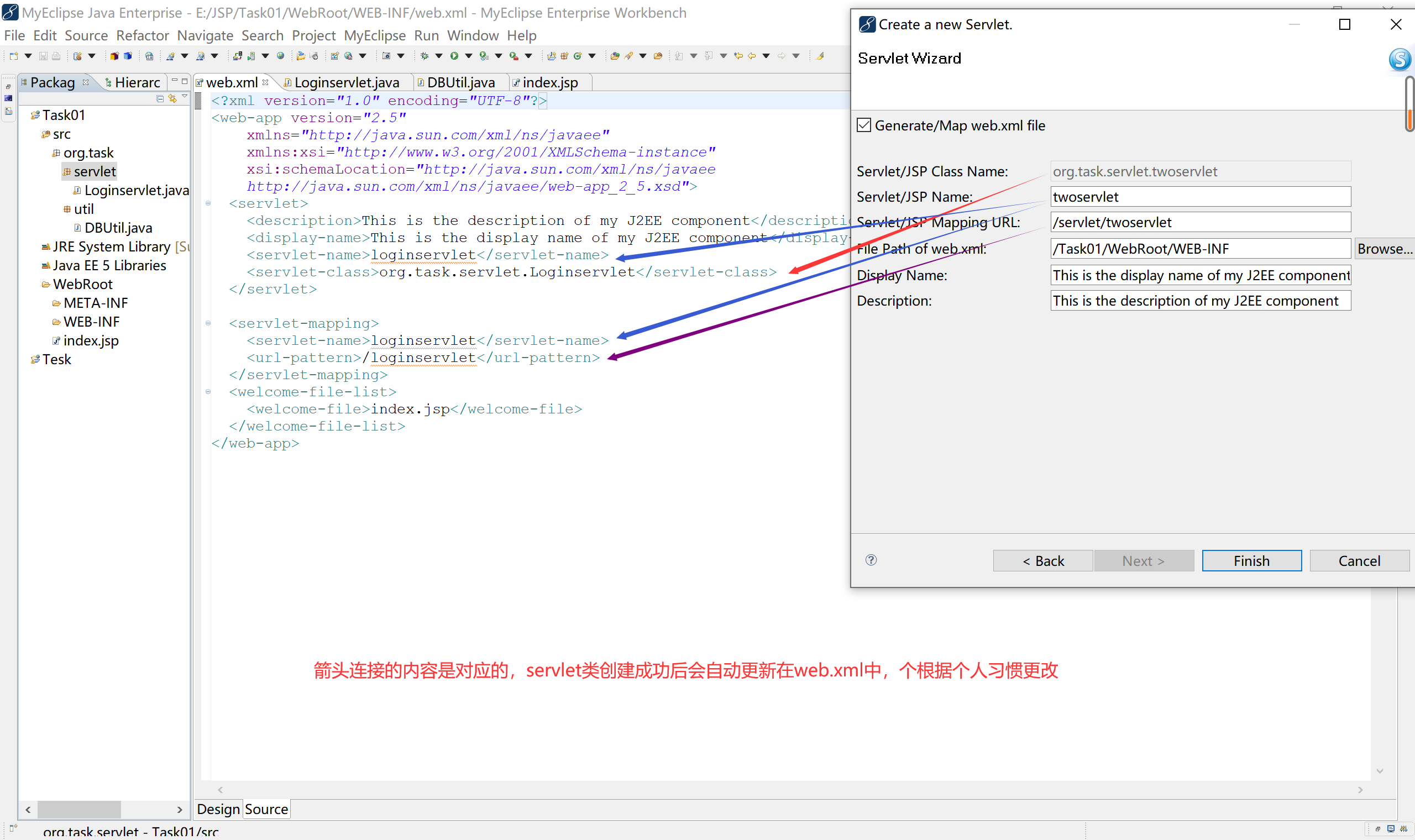The image size is (1415, 840).
Task: Run the application via the green Run icon
Action: (x=455, y=55)
